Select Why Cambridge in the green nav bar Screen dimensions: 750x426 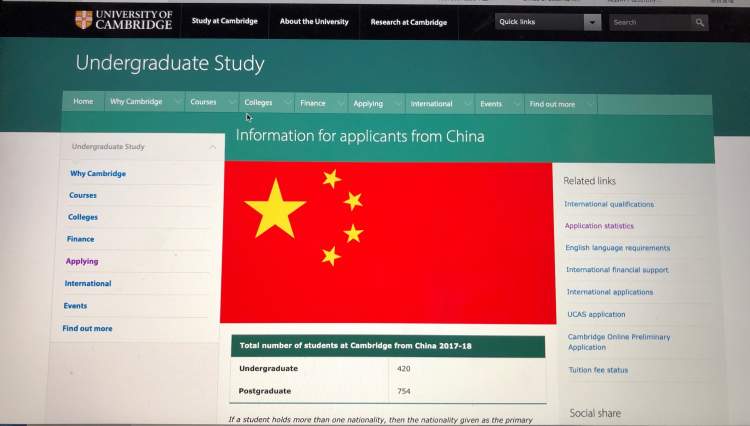136,101
